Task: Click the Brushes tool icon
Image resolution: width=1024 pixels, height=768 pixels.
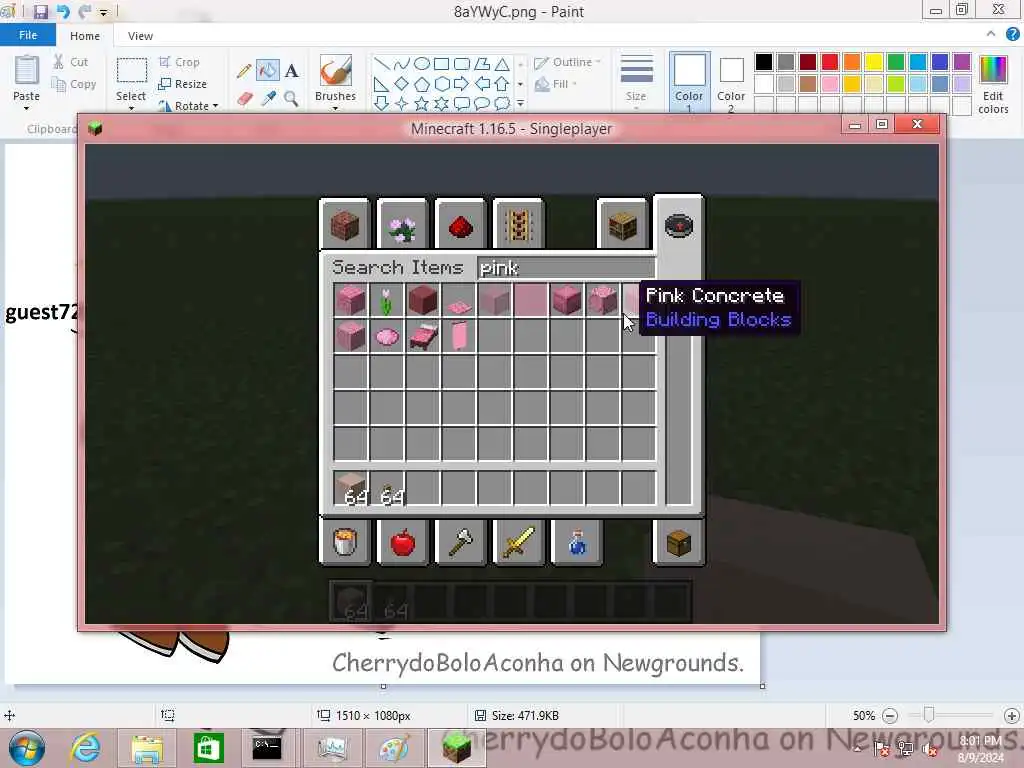Action: 336,71
